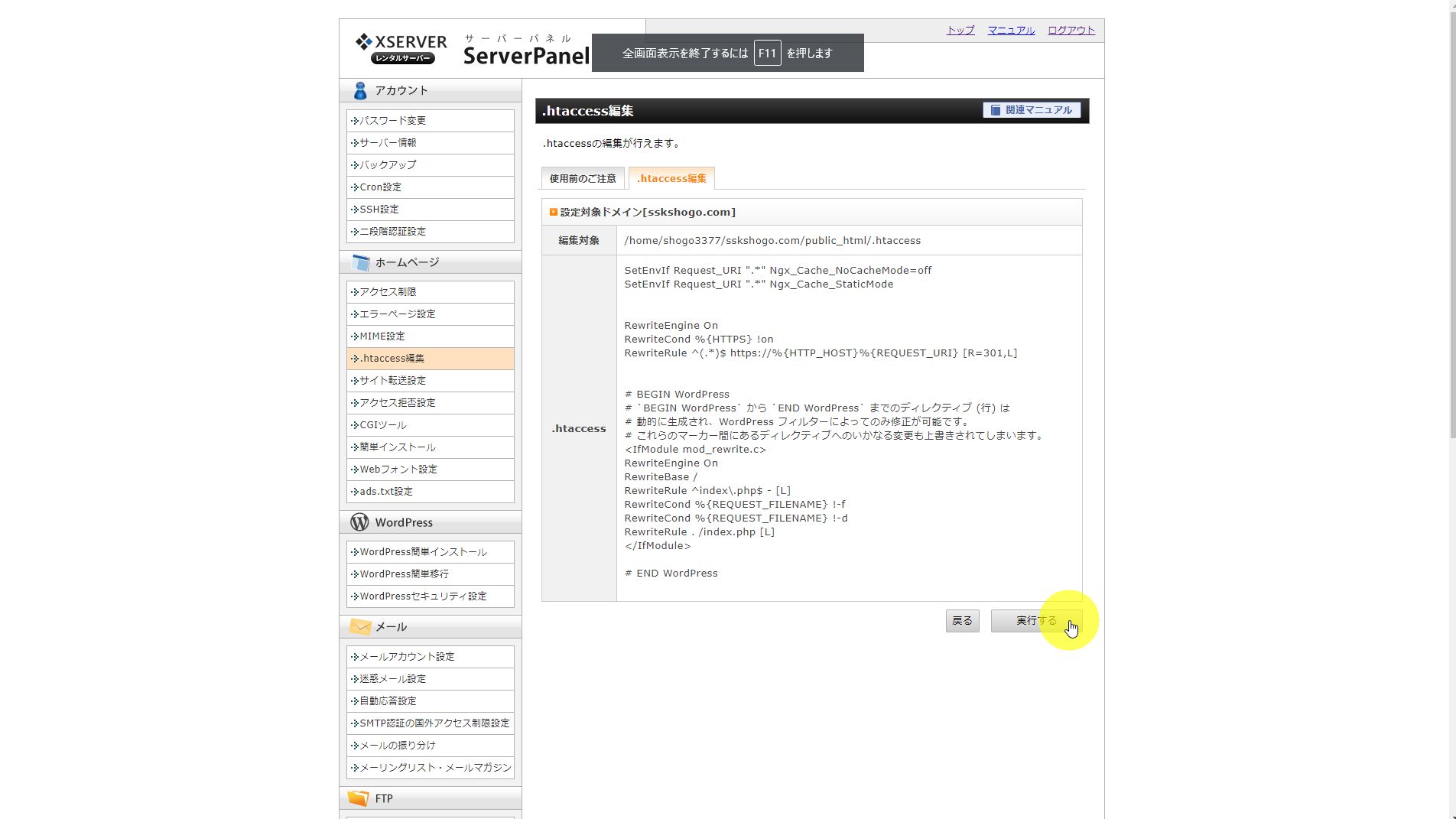This screenshot has height=819, width=1456.
Task: Click the Account section person icon
Action: pyautogui.click(x=359, y=91)
